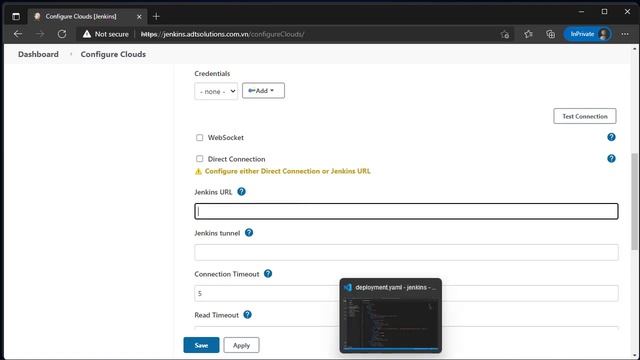Viewport: 640px width, 360px height.
Task: Open the Credentials none dropdown
Action: (216, 91)
